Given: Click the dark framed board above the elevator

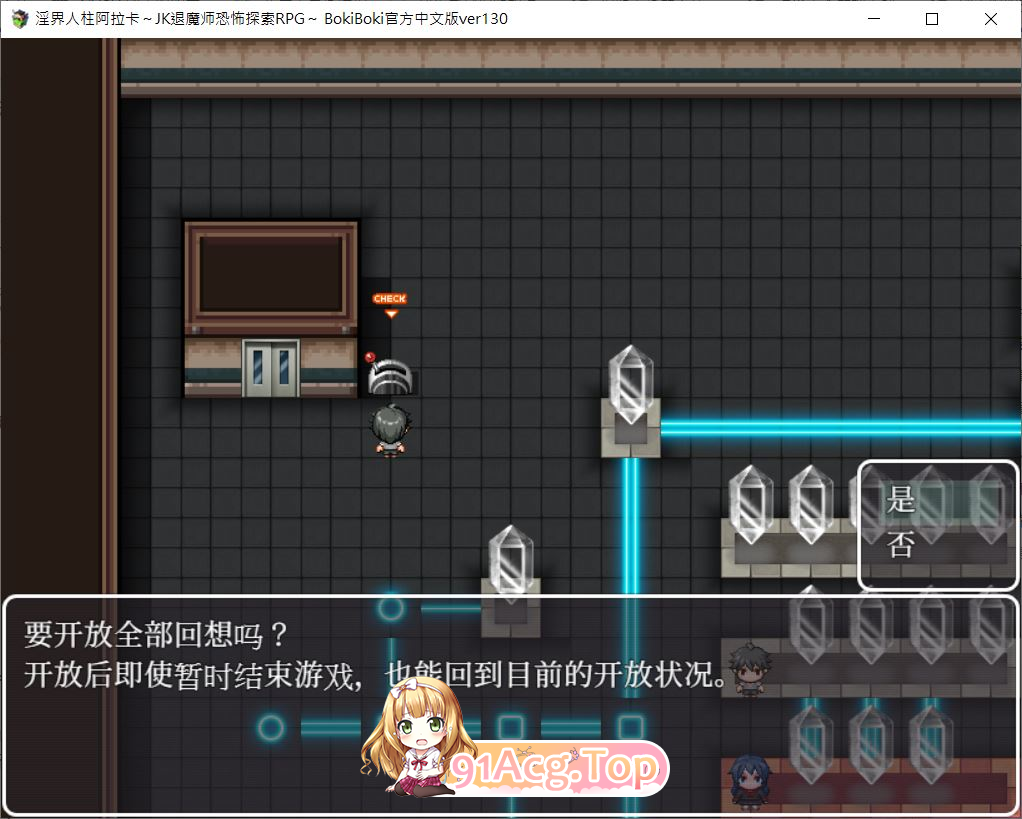Looking at the screenshot, I should 270,275.
